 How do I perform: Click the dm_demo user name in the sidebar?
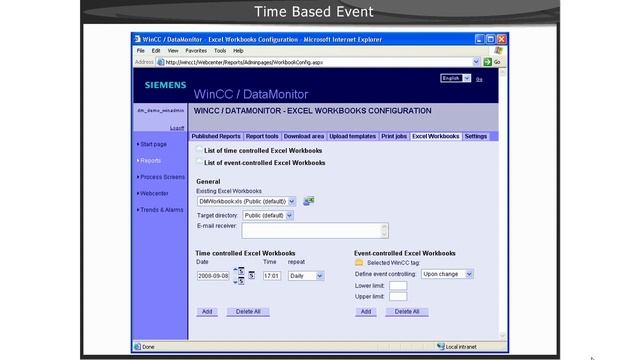click(160, 111)
